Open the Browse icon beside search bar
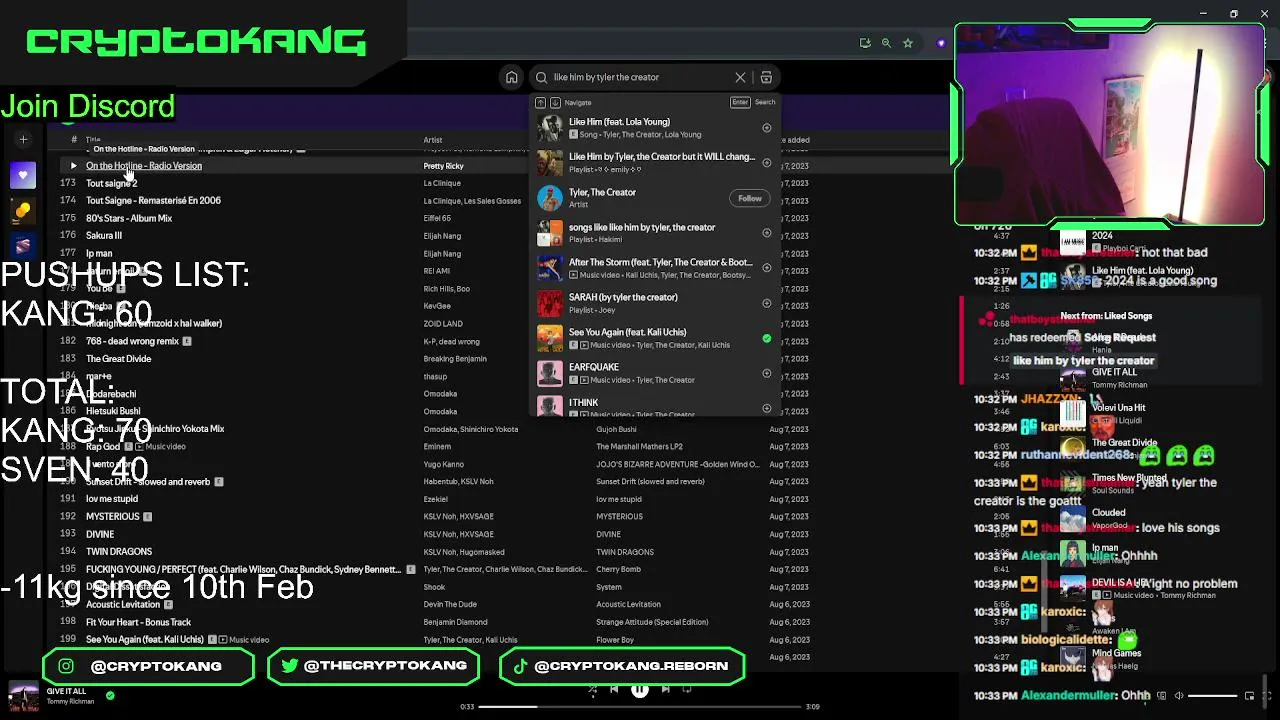1280x720 pixels. coord(766,77)
